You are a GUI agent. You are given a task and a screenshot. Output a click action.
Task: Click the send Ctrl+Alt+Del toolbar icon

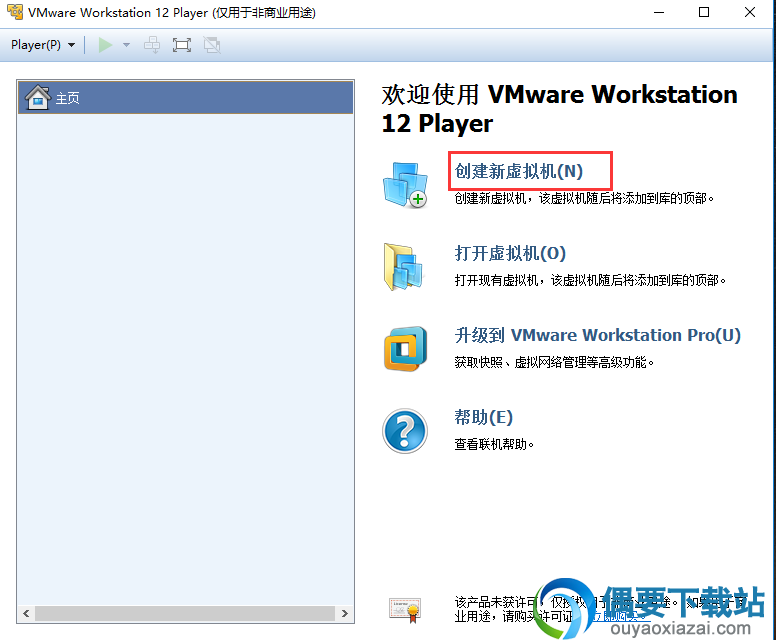pos(152,45)
